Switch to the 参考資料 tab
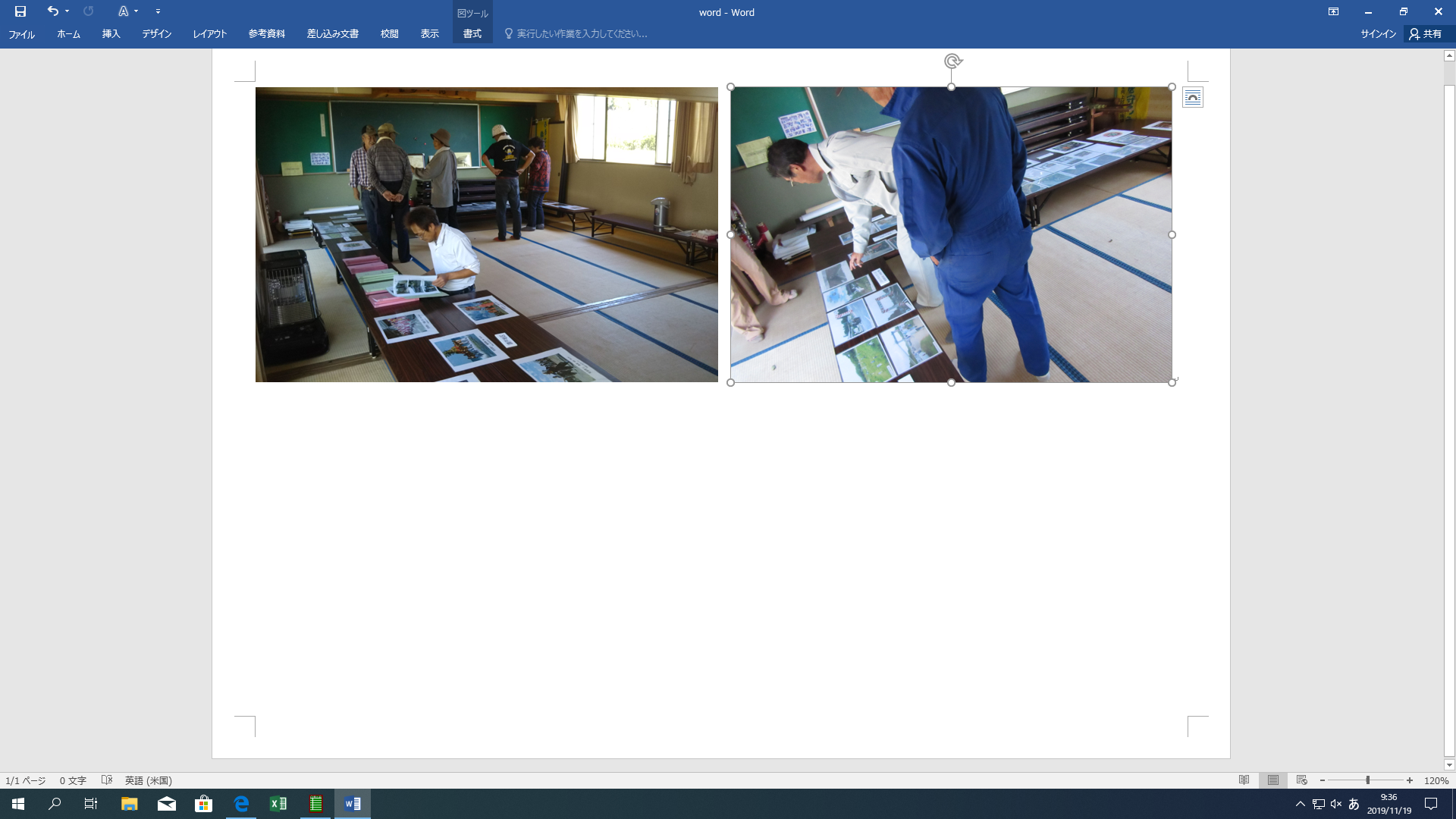The image size is (1456, 819). [x=267, y=34]
